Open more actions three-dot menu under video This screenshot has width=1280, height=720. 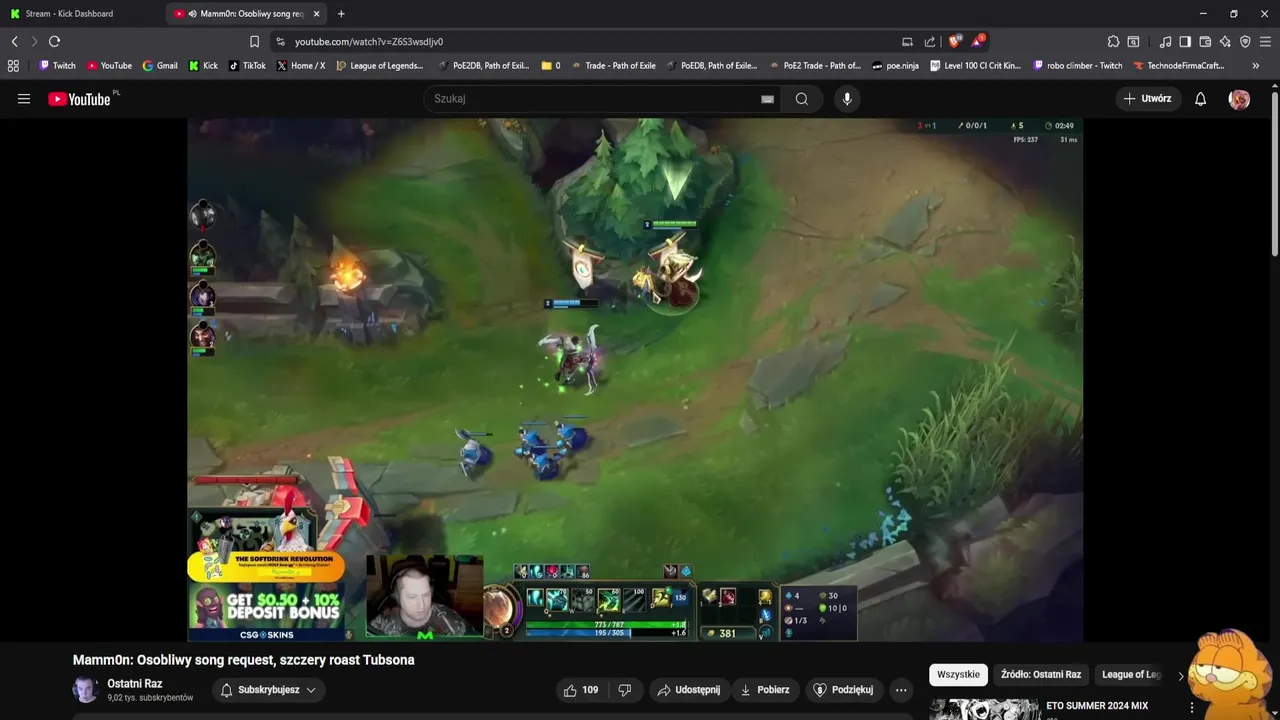(x=901, y=690)
